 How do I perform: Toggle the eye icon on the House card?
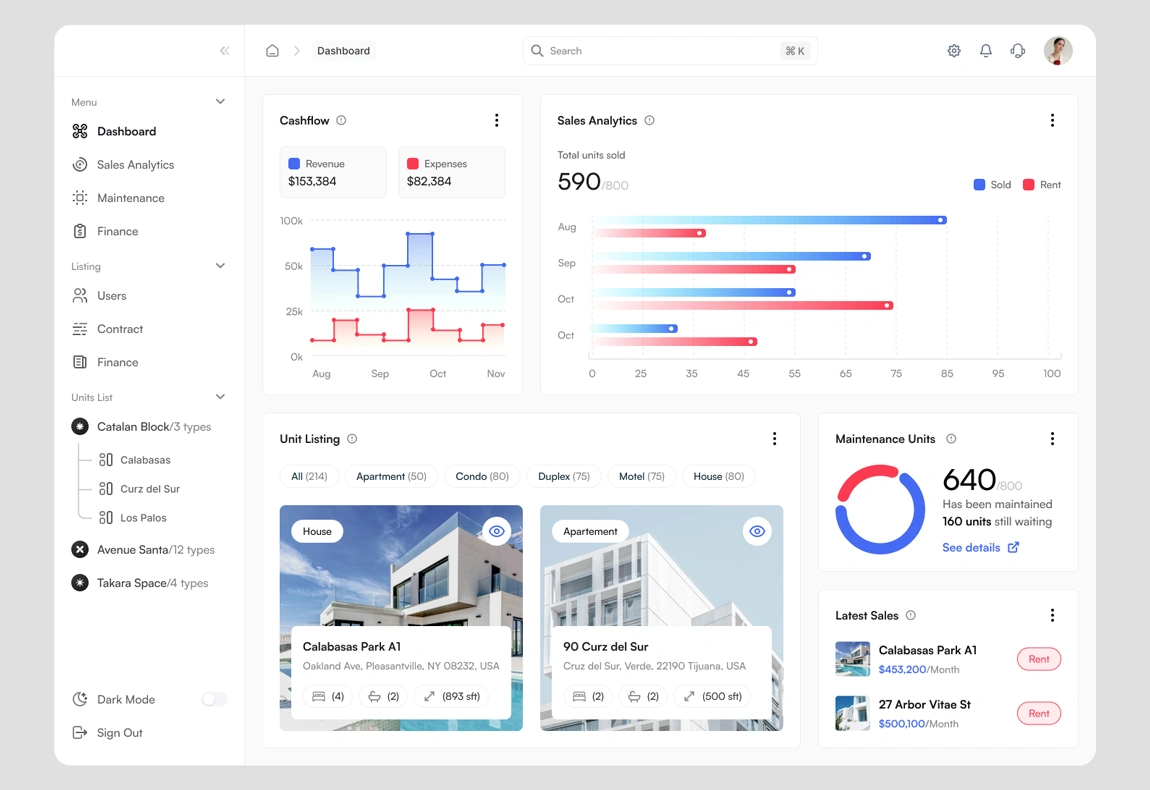coord(497,532)
